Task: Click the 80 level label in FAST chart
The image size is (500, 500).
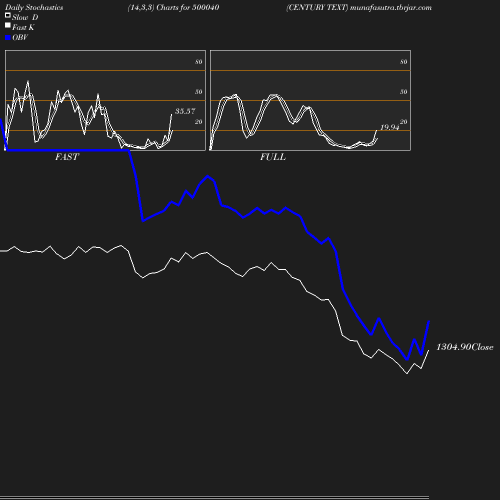Action: [x=199, y=62]
